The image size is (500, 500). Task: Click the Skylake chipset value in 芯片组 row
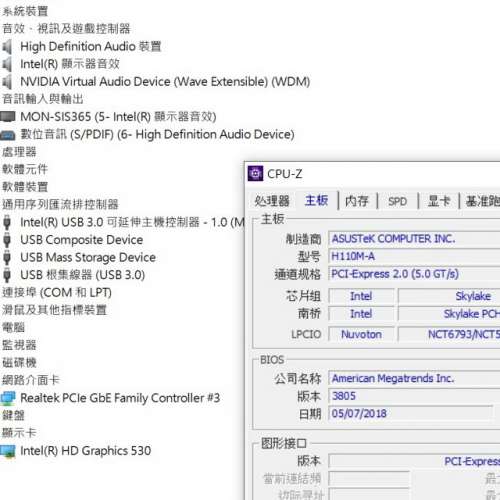pyautogui.click(x=449, y=296)
